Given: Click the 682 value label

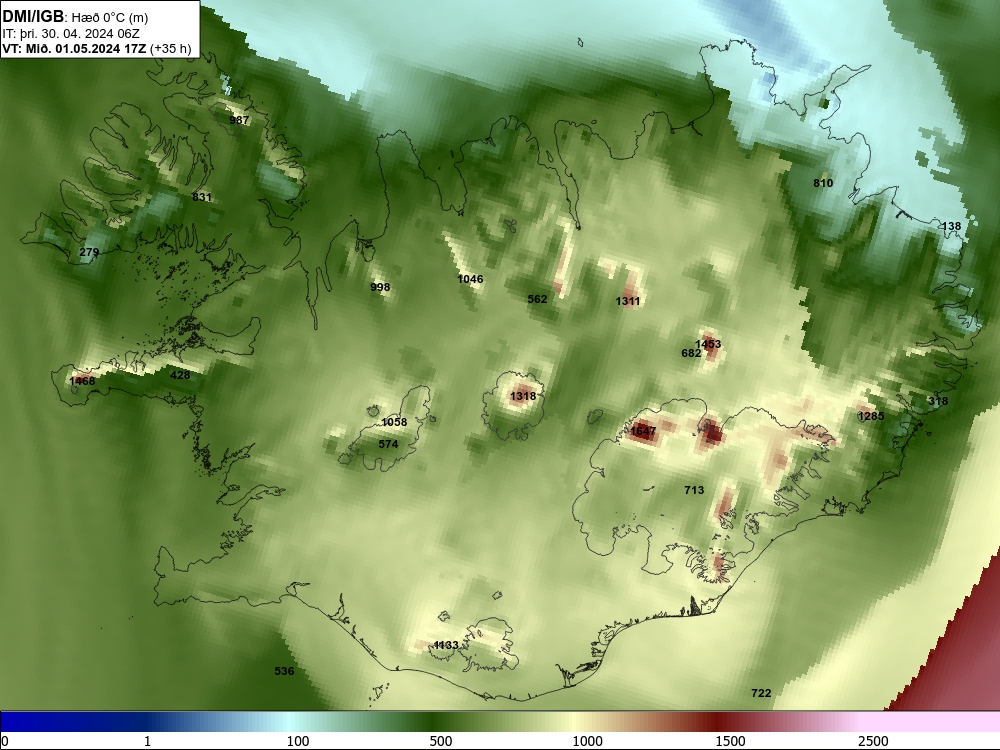Looking at the screenshot, I should 691,353.
